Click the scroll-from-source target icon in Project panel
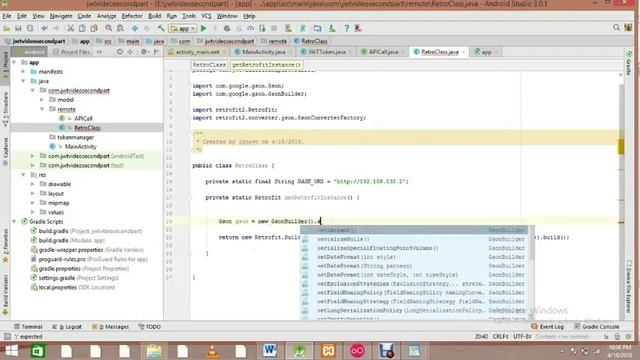 [x=120, y=52]
